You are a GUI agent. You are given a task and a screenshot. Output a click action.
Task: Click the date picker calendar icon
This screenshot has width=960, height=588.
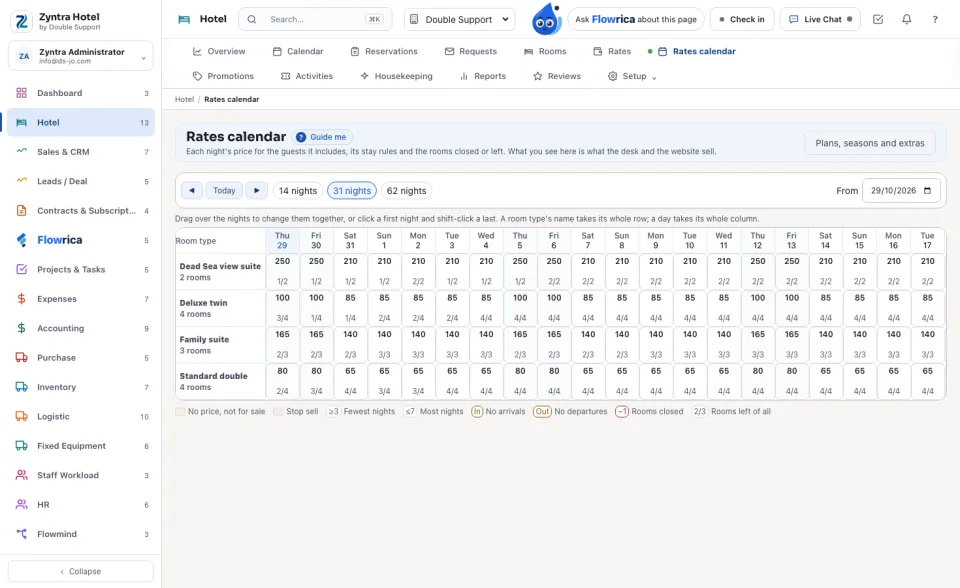coord(927,190)
